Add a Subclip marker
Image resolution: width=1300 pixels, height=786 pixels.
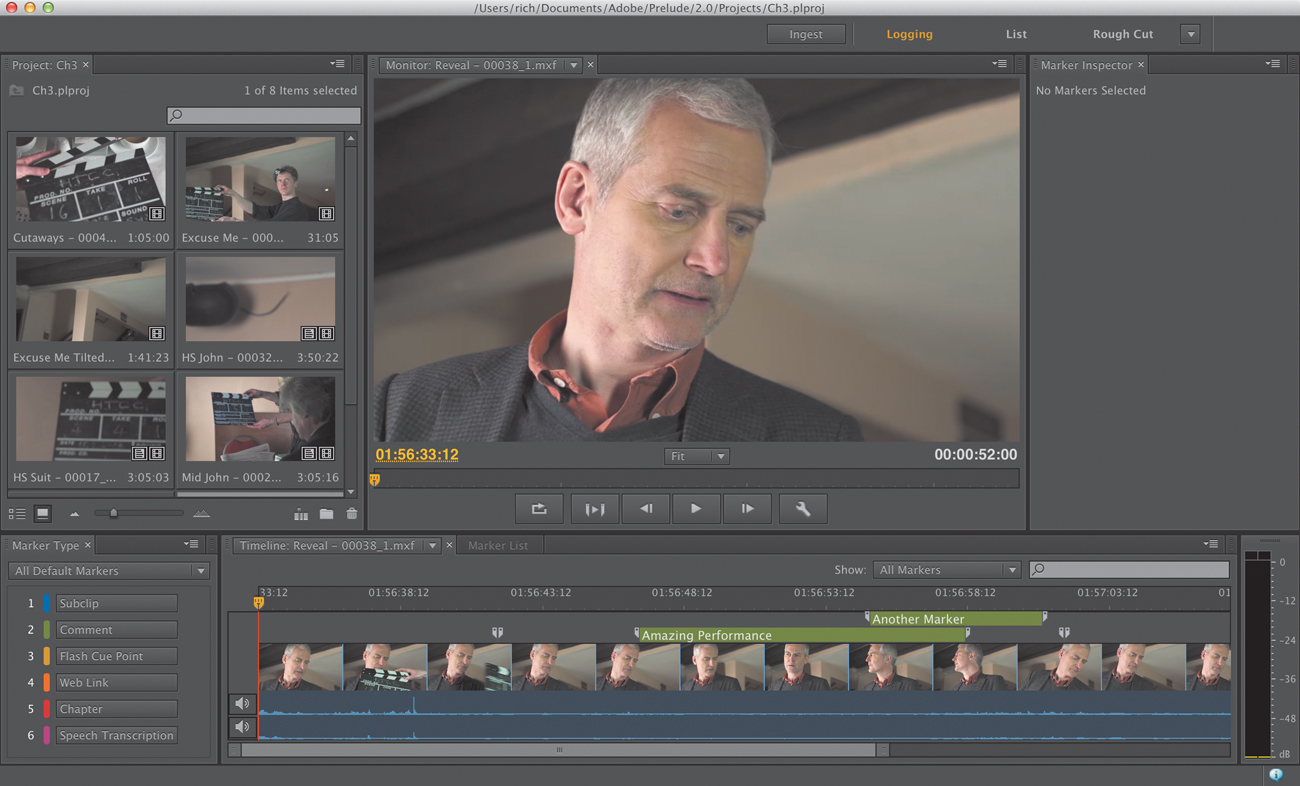116,604
